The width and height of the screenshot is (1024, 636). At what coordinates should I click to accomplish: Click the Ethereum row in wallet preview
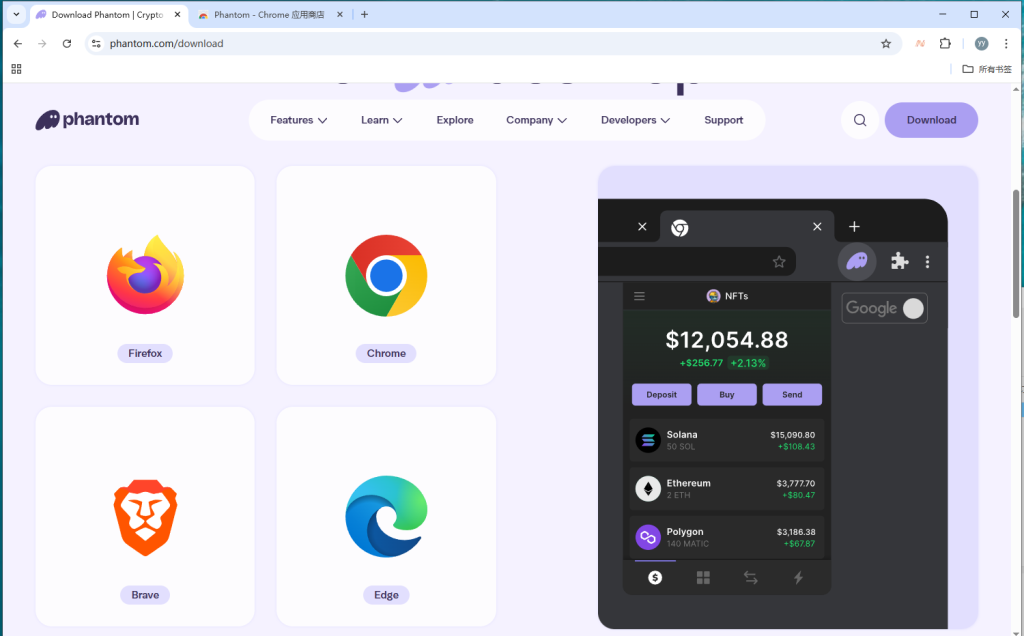tap(727, 489)
